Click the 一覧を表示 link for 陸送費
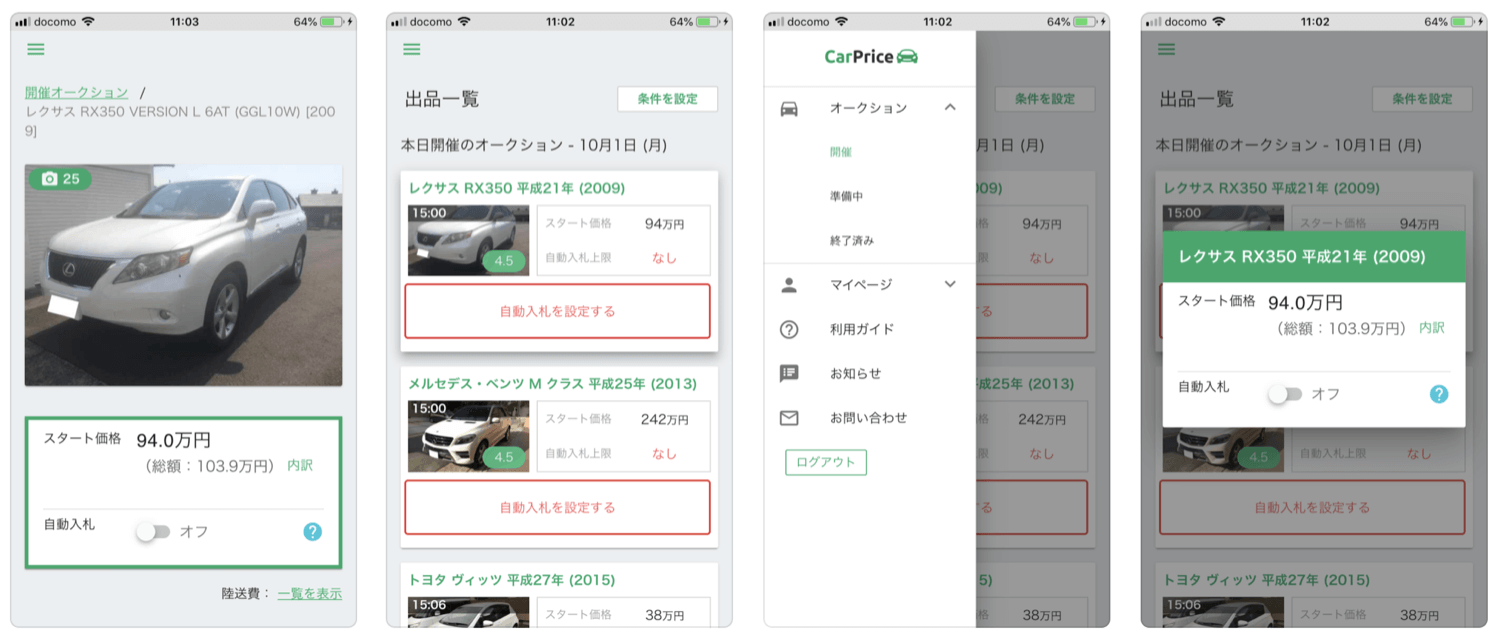 click(x=309, y=593)
